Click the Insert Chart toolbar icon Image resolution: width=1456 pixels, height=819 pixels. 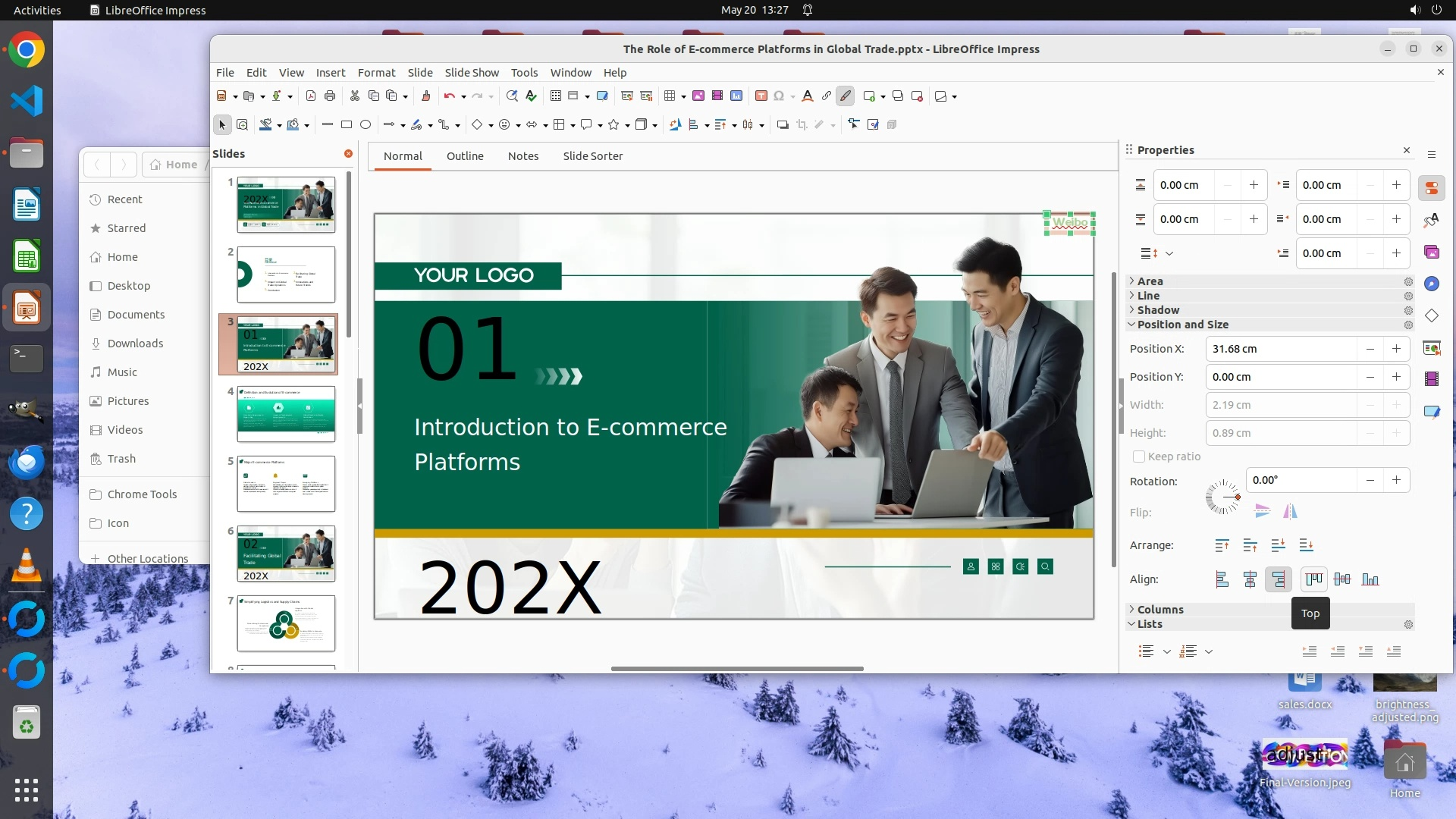(736, 96)
